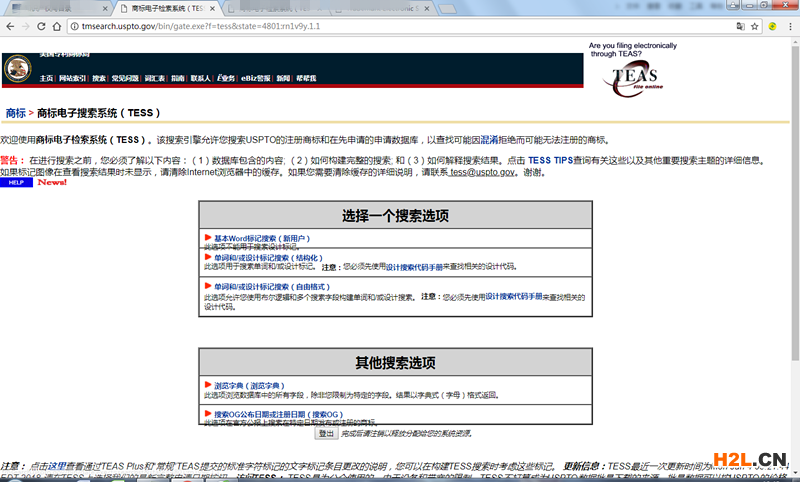The height and width of the screenshot is (482, 800).
Task: Open 设计搜索代码手册 link in free-form option
Action: click(514, 296)
